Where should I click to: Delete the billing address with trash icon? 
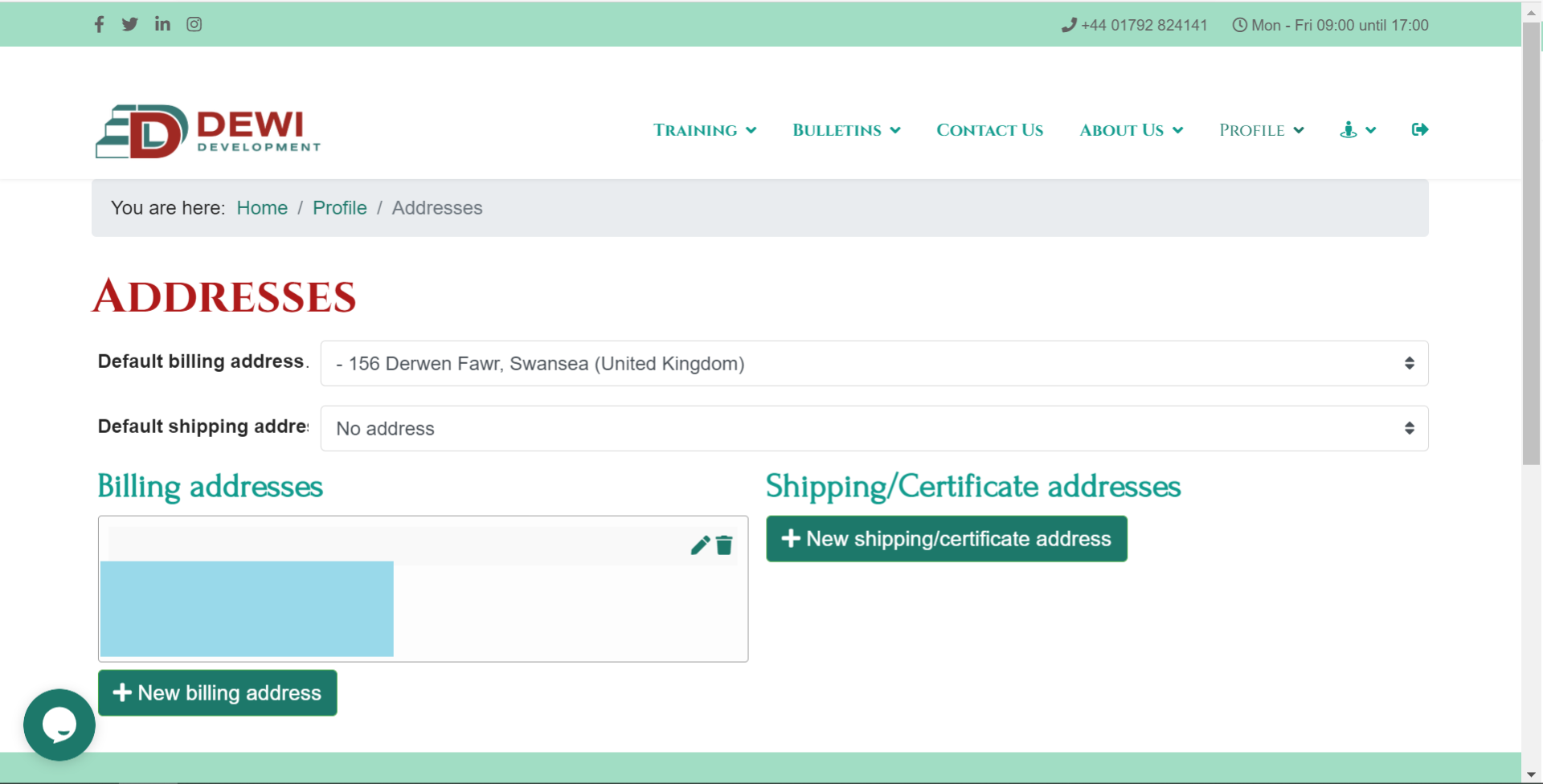(x=725, y=545)
